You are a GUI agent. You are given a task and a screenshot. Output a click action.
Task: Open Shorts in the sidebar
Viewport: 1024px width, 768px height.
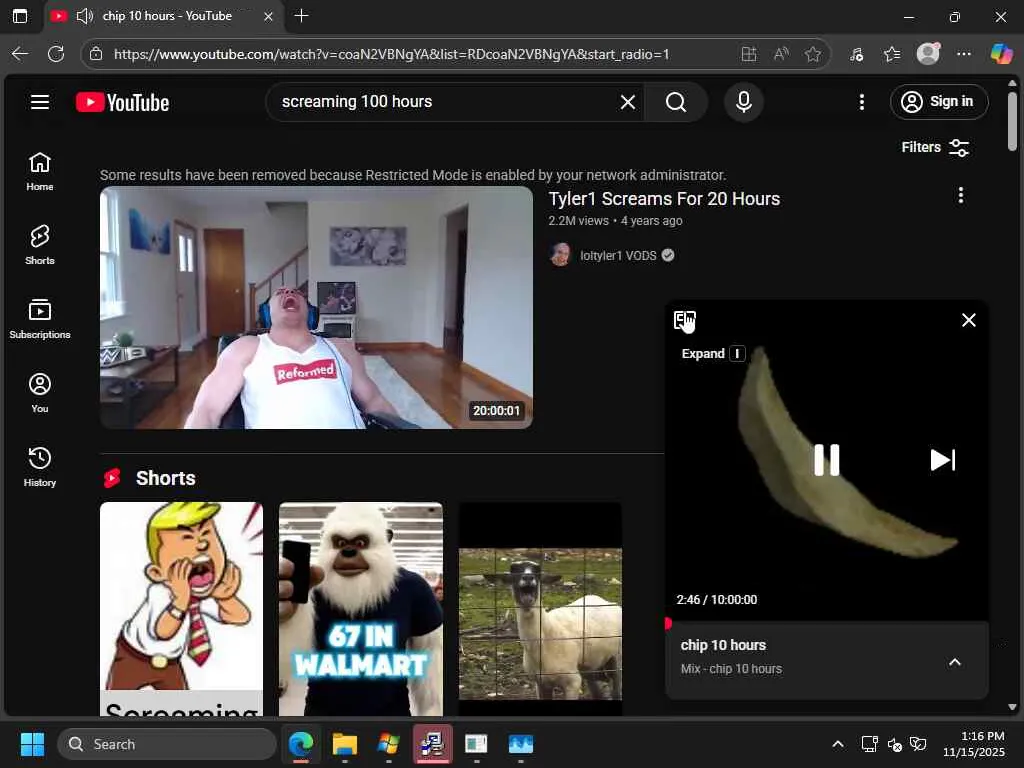tap(40, 246)
